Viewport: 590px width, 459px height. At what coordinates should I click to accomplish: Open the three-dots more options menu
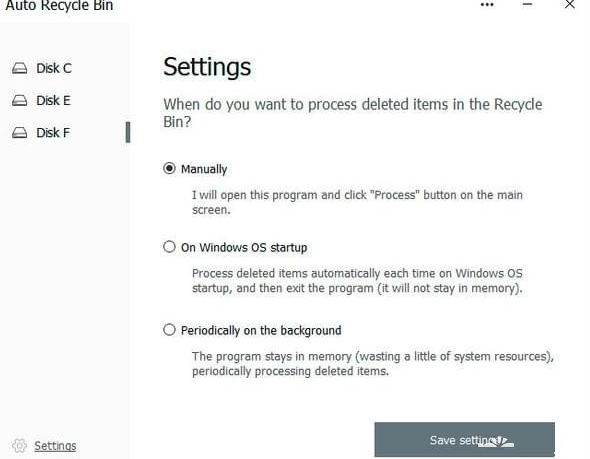[487, 5]
